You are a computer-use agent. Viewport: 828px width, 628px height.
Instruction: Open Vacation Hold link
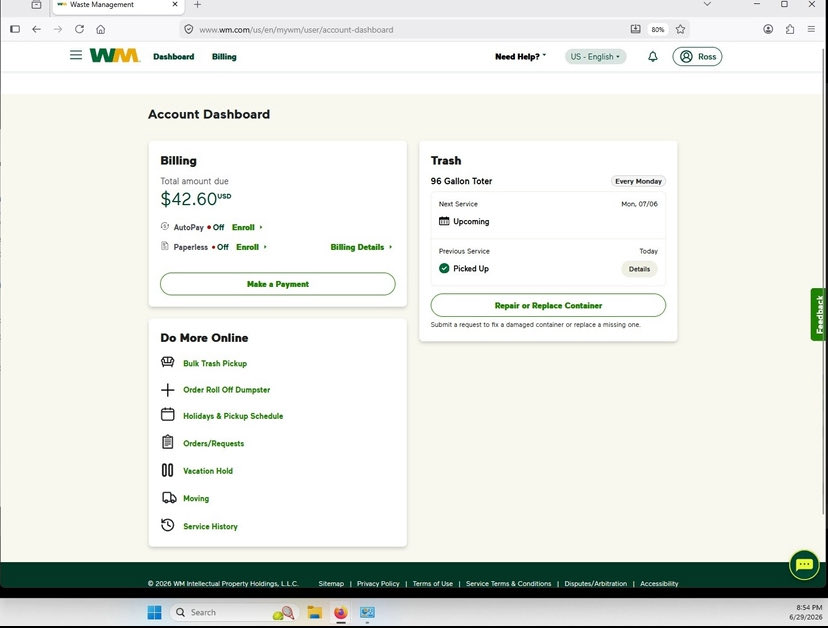208,471
